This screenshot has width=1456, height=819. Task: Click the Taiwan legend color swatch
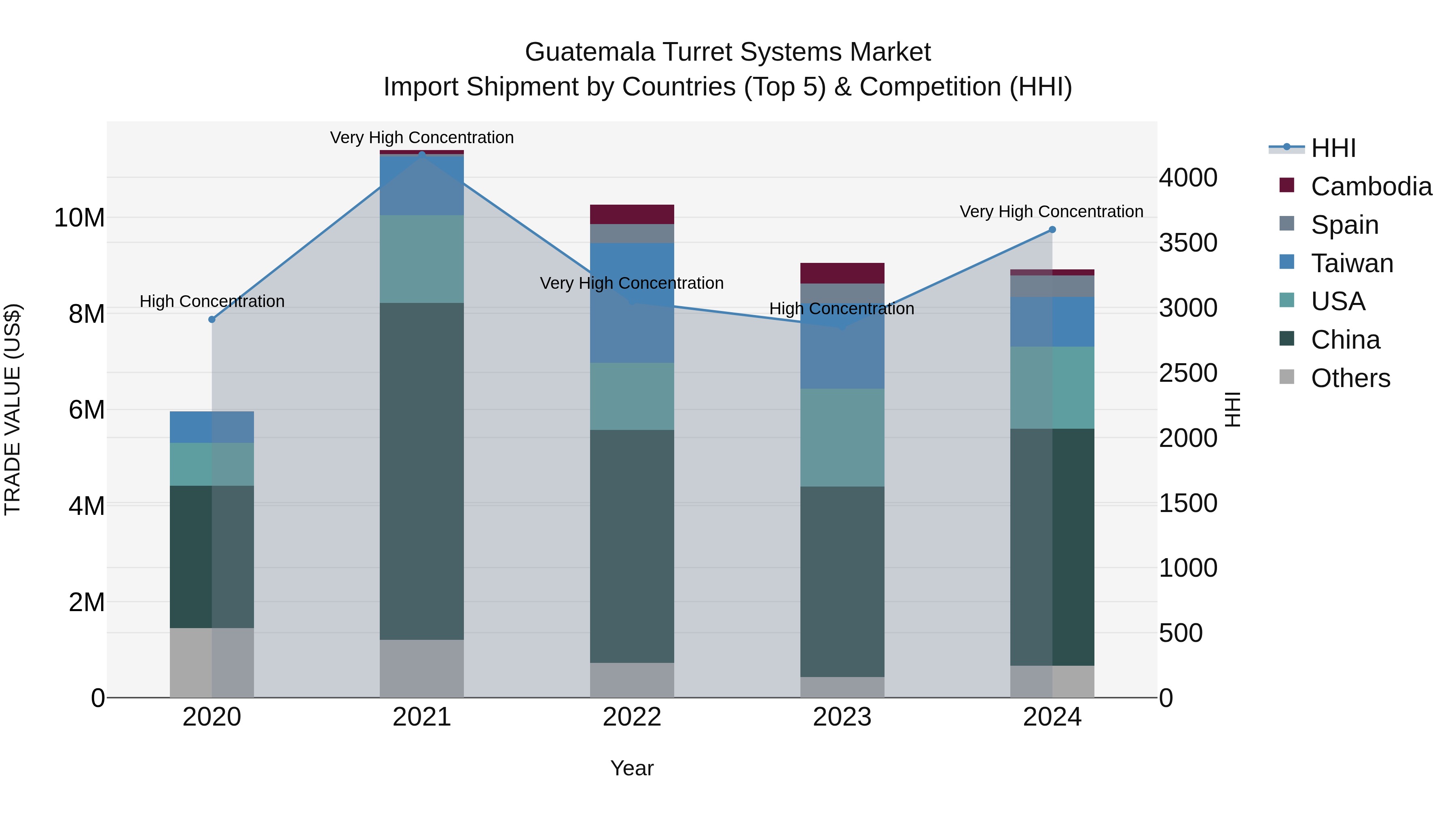tap(1287, 262)
